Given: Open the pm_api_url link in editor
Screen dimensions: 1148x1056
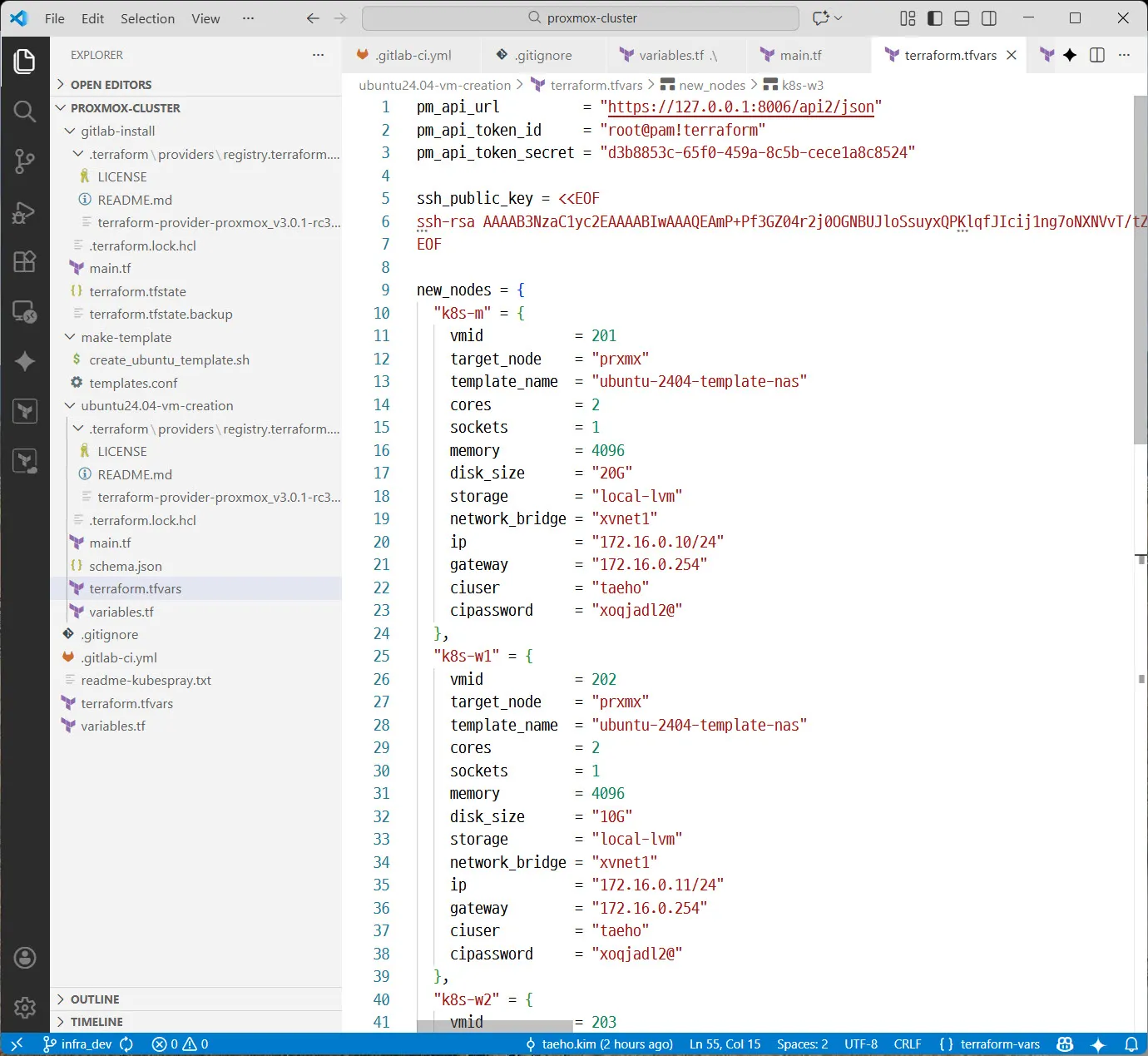Looking at the screenshot, I should (x=740, y=107).
